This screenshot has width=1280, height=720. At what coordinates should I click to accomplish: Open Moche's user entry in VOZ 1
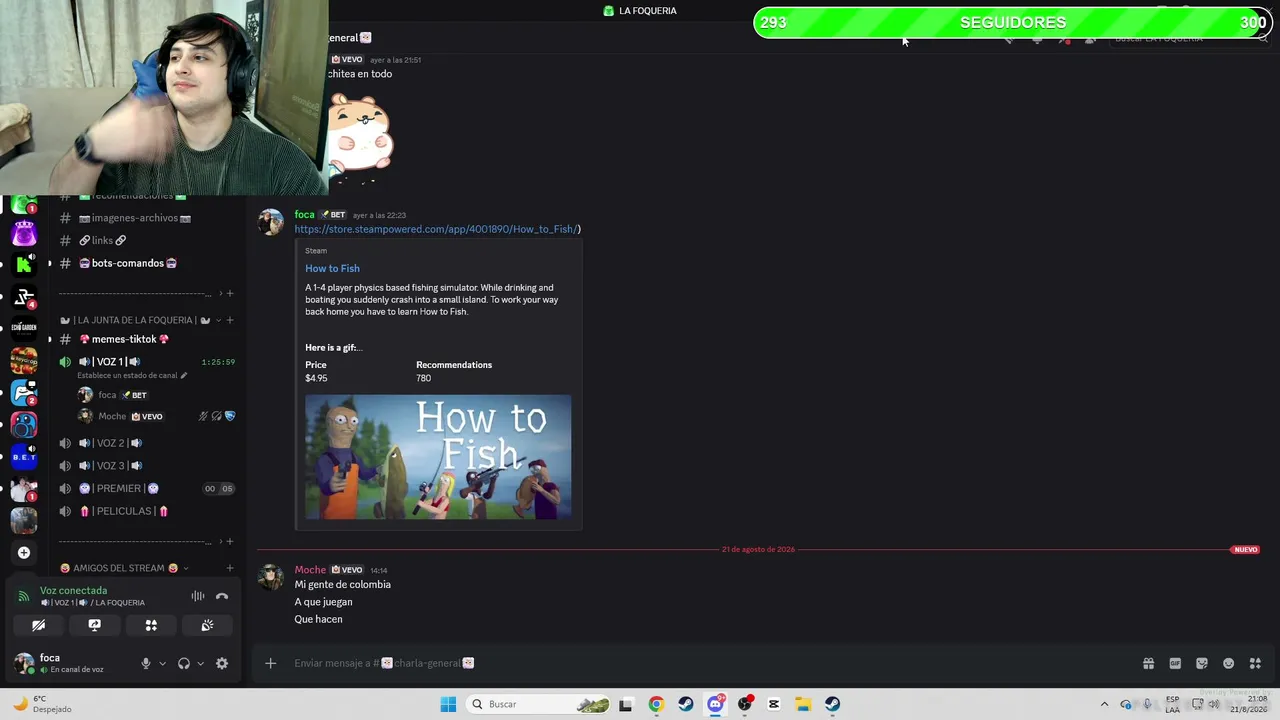click(155, 416)
